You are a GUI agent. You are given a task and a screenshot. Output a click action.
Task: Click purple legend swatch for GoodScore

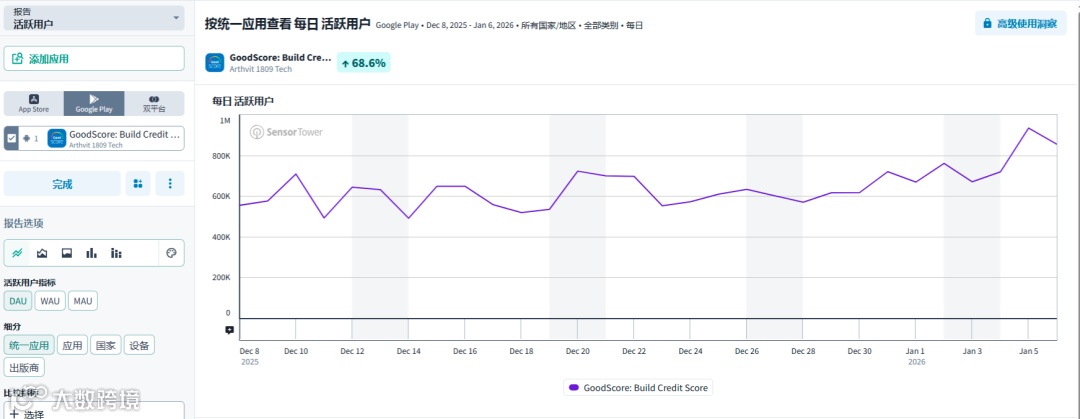(574, 387)
